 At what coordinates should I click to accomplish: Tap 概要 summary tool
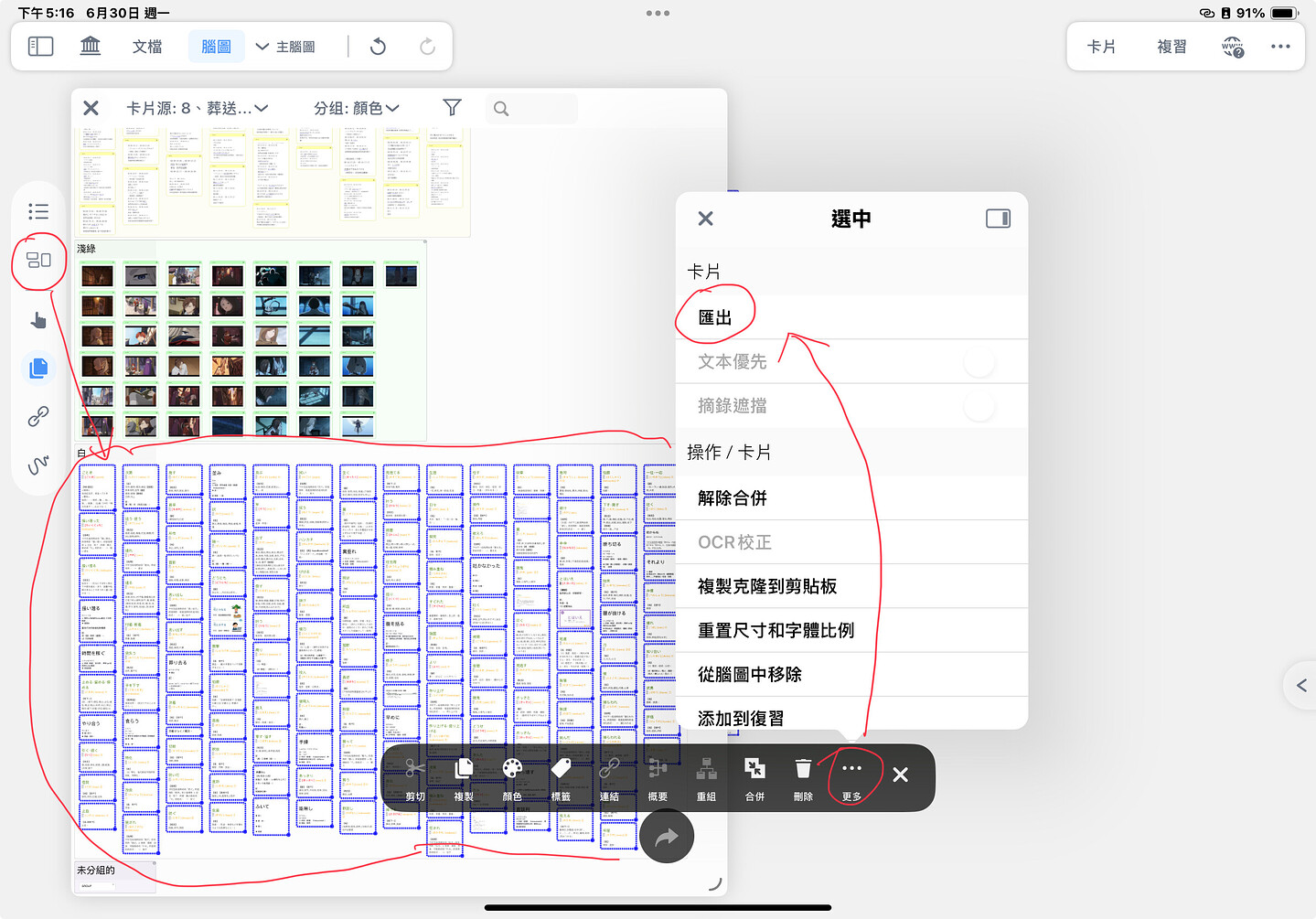pos(658,778)
